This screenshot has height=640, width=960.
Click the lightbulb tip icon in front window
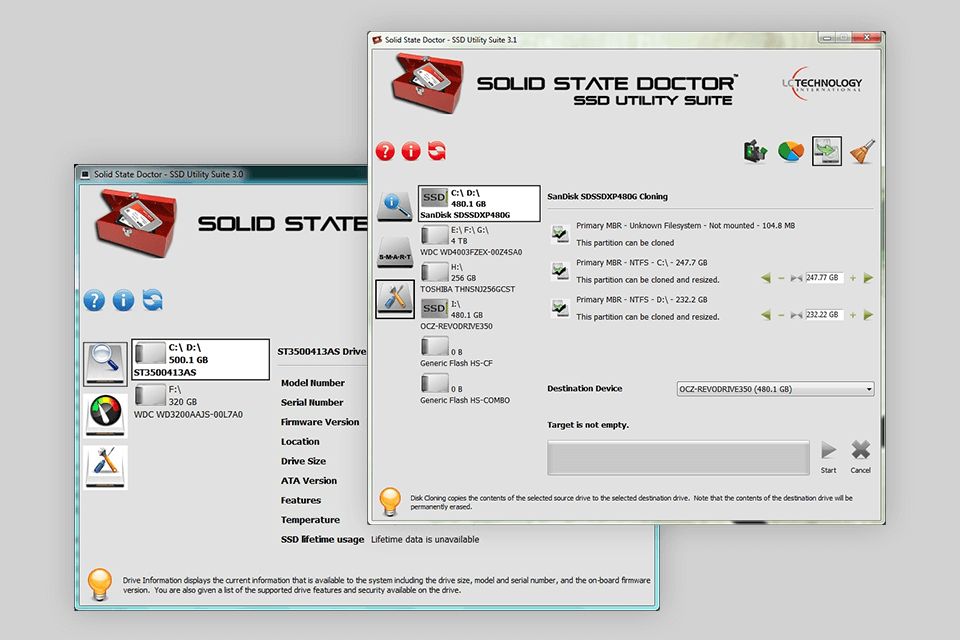(x=390, y=502)
